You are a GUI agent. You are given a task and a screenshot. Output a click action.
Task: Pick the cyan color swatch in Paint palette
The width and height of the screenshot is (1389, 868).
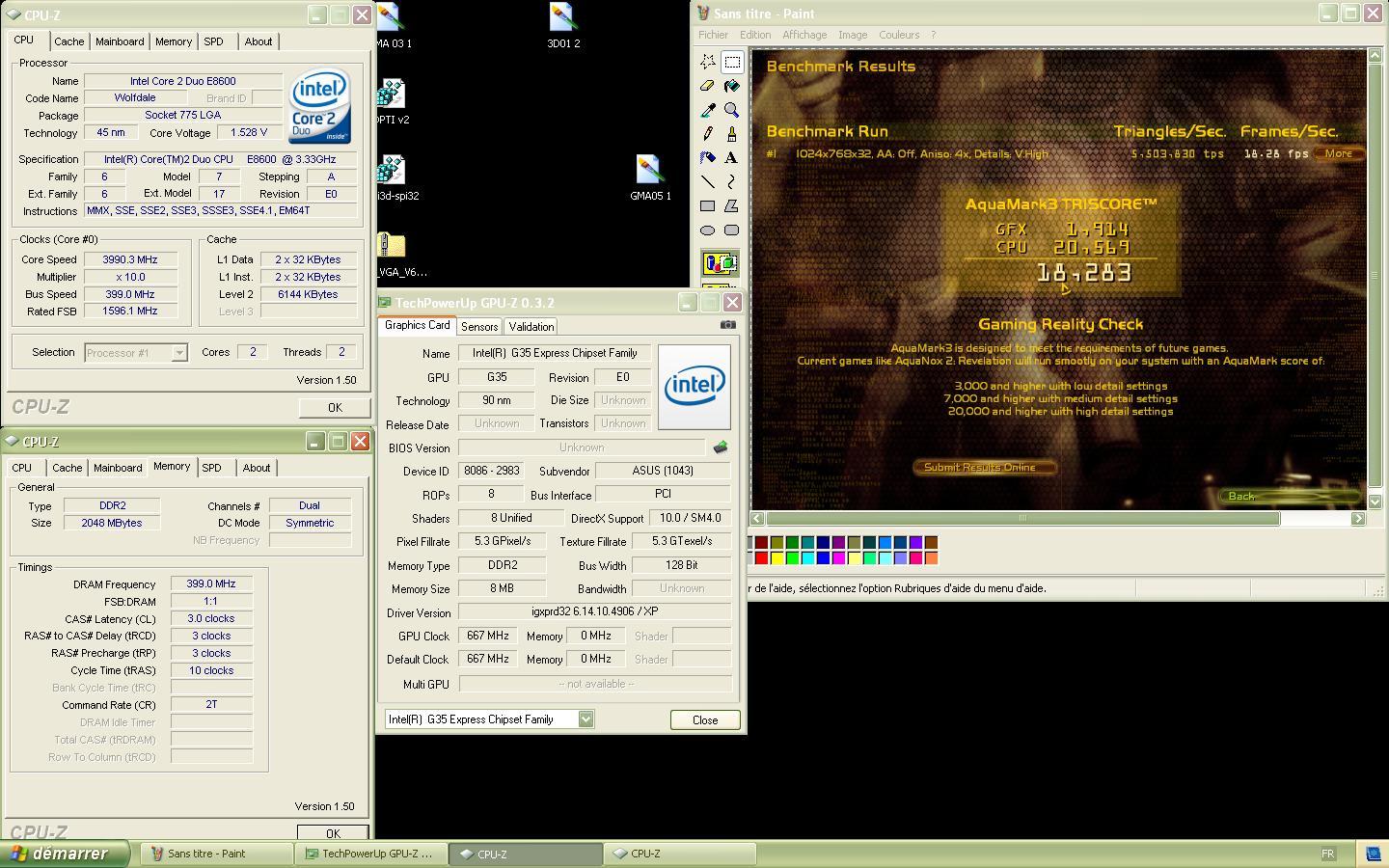pos(807,557)
